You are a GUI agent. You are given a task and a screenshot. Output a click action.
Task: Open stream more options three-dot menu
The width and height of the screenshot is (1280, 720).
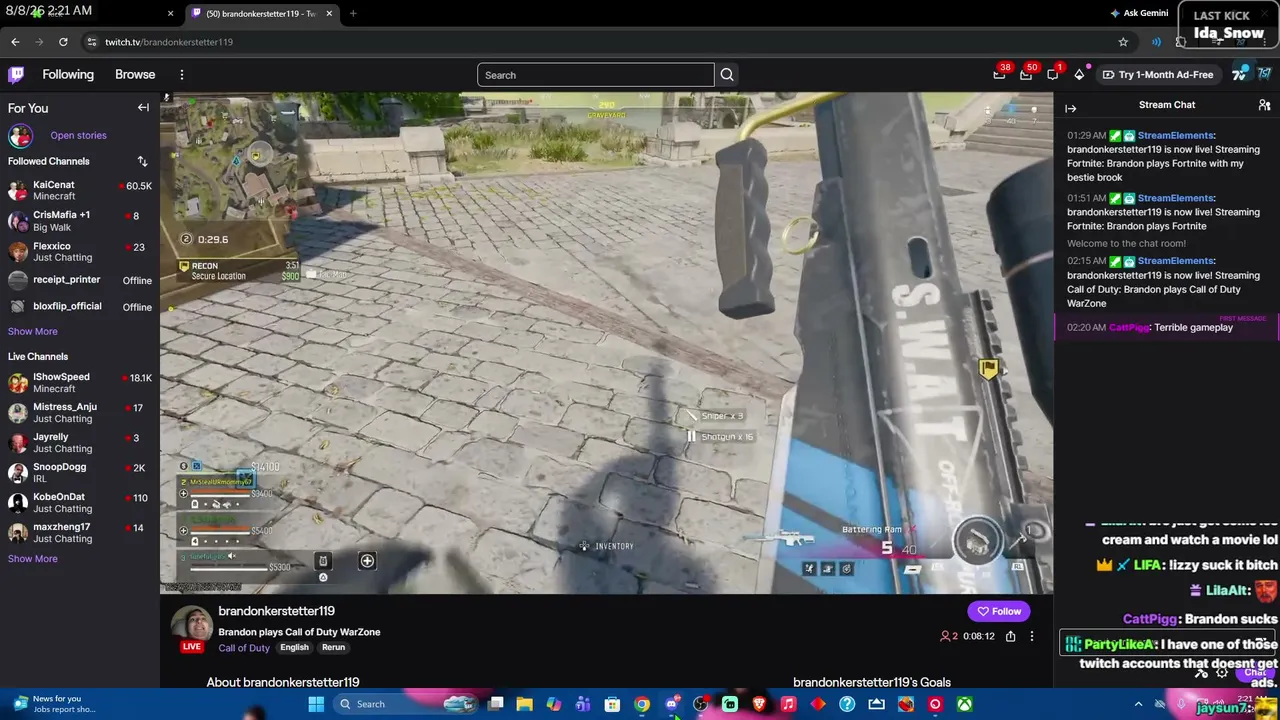click(1032, 636)
